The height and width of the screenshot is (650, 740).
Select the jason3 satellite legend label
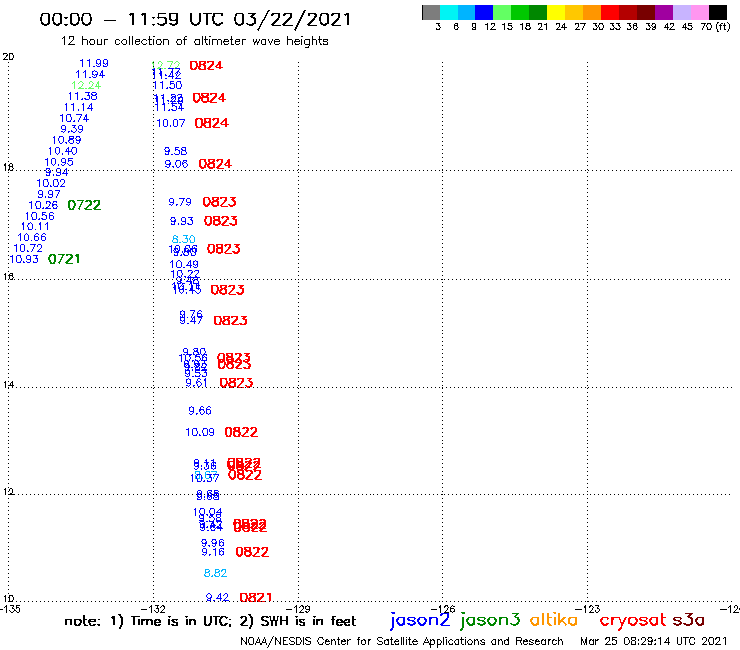pyautogui.click(x=490, y=620)
